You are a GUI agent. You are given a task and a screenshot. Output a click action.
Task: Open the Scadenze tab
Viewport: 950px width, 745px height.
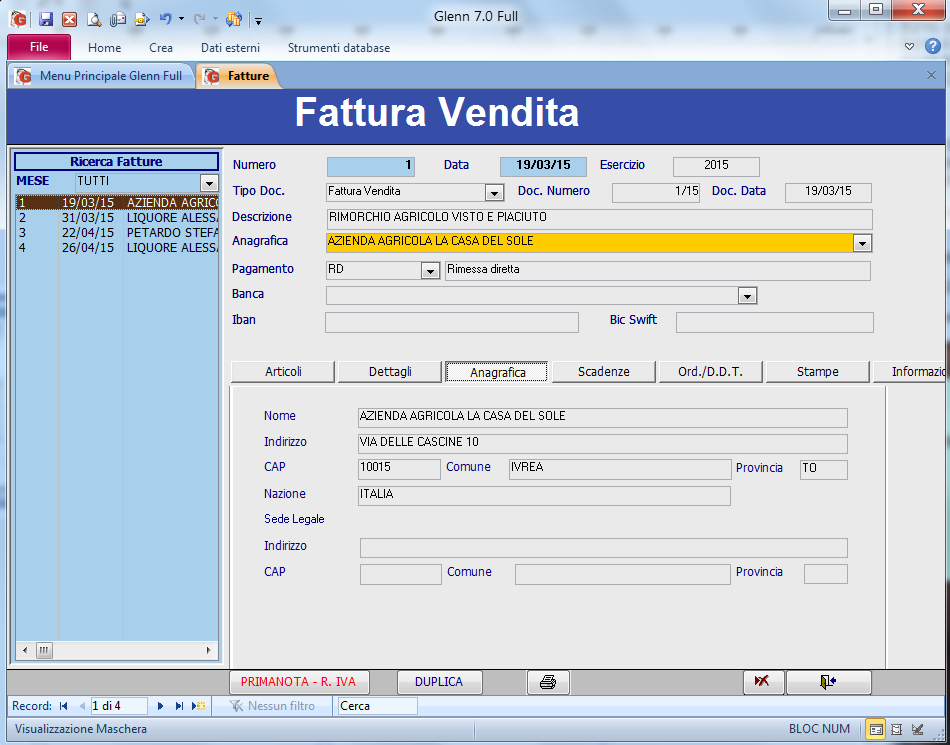click(x=603, y=372)
